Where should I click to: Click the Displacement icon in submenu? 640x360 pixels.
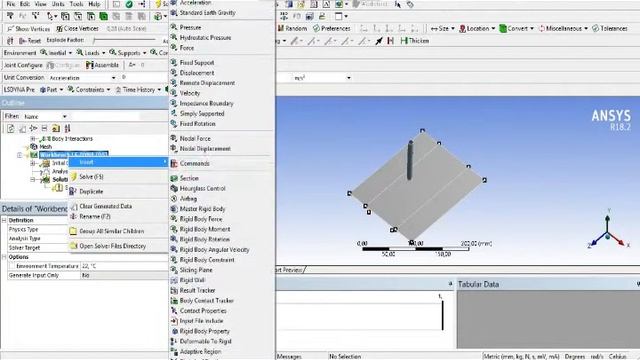[174, 73]
